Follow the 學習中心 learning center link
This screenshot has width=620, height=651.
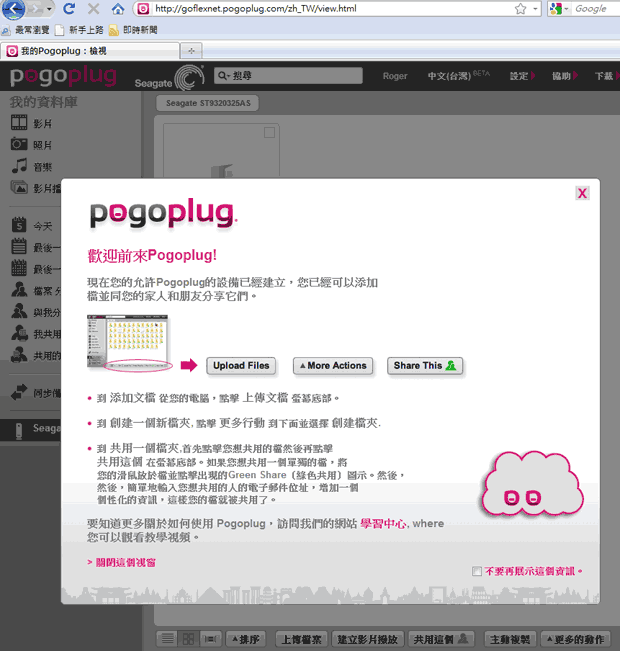coord(383,523)
